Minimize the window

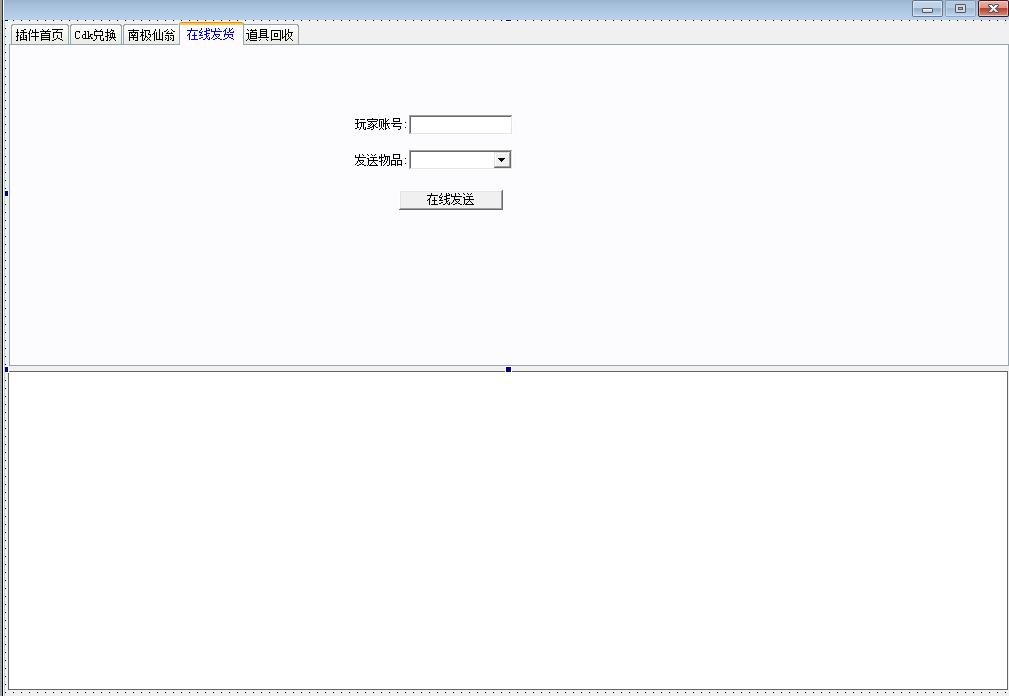pyautogui.click(x=927, y=9)
